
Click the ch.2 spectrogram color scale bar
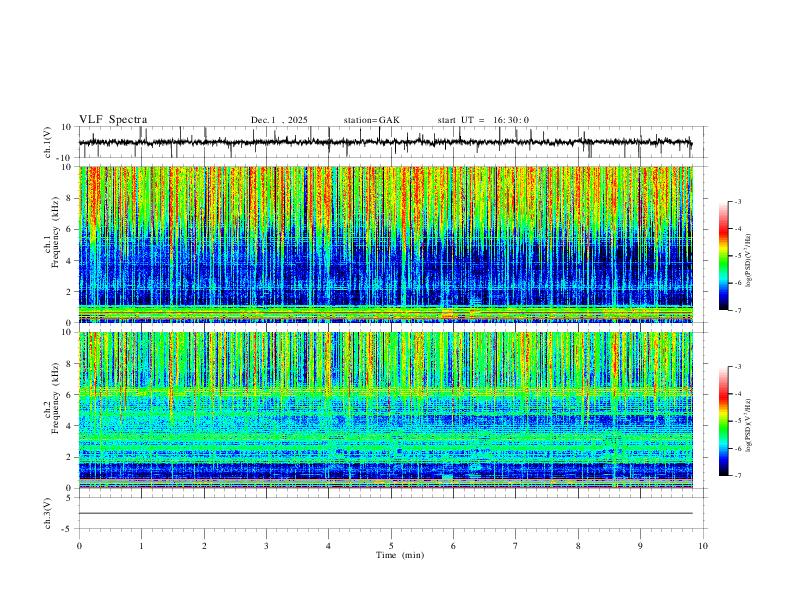coord(724,421)
